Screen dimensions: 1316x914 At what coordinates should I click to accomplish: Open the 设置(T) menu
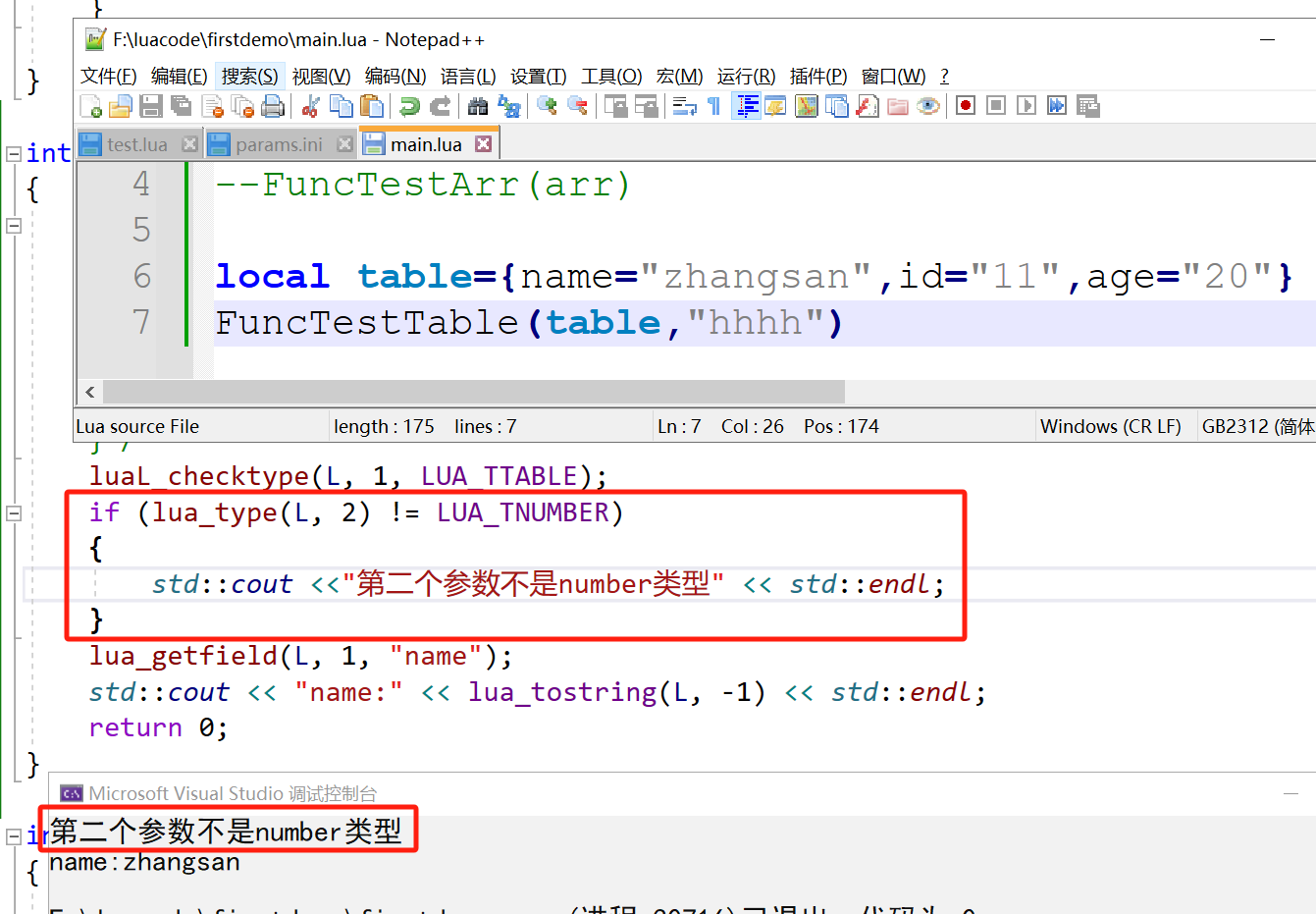[x=538, y=76]
